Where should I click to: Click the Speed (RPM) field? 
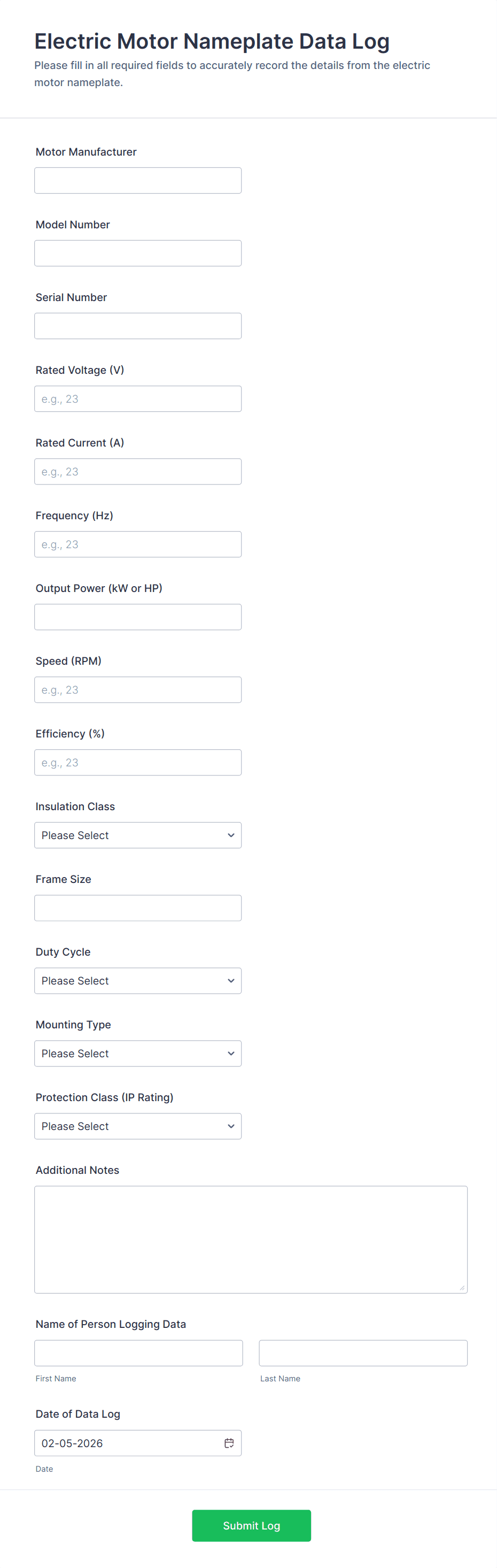(137, 690)
